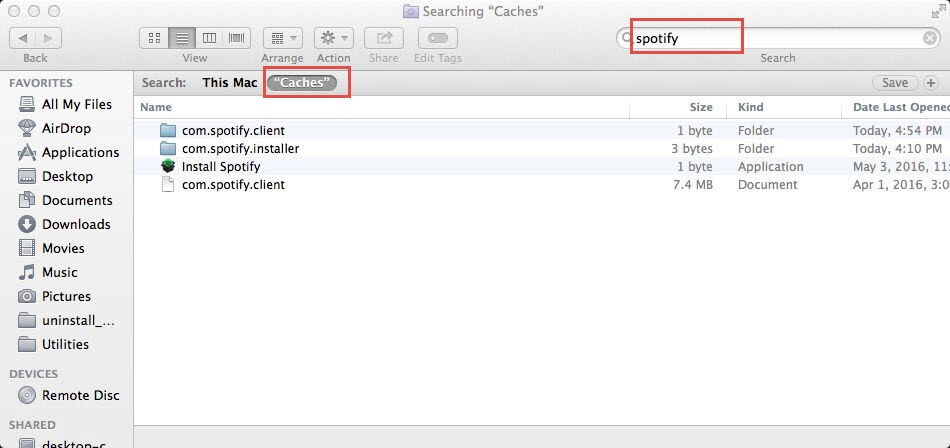Screen dimensions: 950x448
Task: Click the Today, 4:54 PM date cell
Action: 897,130
